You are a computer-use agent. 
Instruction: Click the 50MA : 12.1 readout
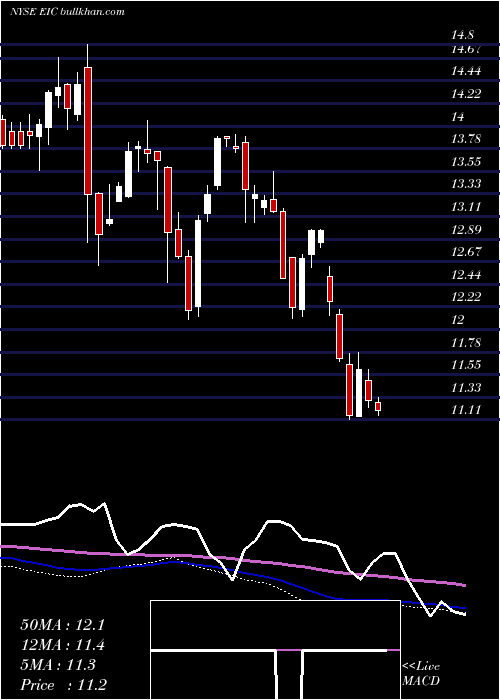pos(62,625)
